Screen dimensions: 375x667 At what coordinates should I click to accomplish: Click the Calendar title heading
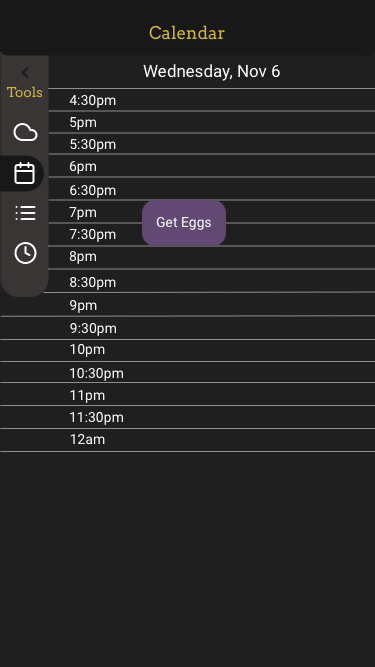[x=187, y=33]
